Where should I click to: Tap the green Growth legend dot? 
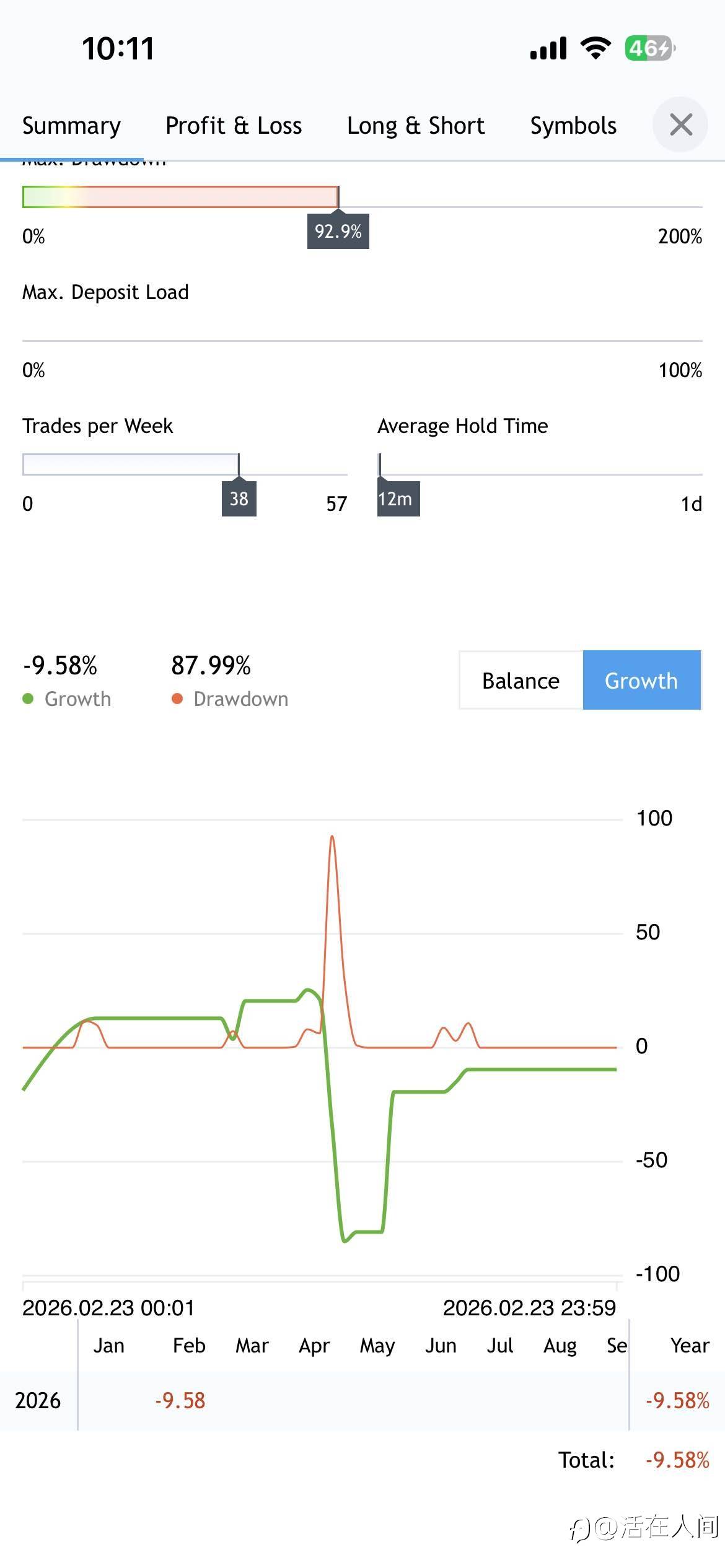(x=28, y=699)
